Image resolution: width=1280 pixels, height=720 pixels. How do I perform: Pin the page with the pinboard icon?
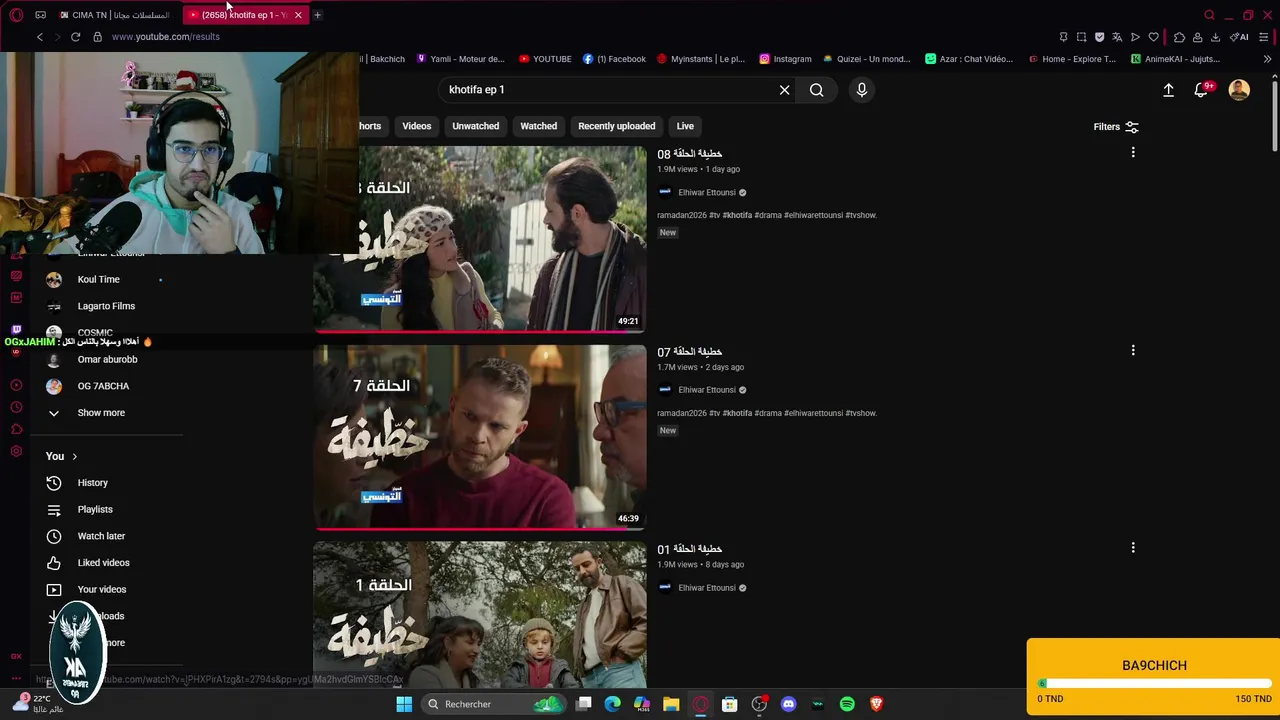(x=1063, y=37)
